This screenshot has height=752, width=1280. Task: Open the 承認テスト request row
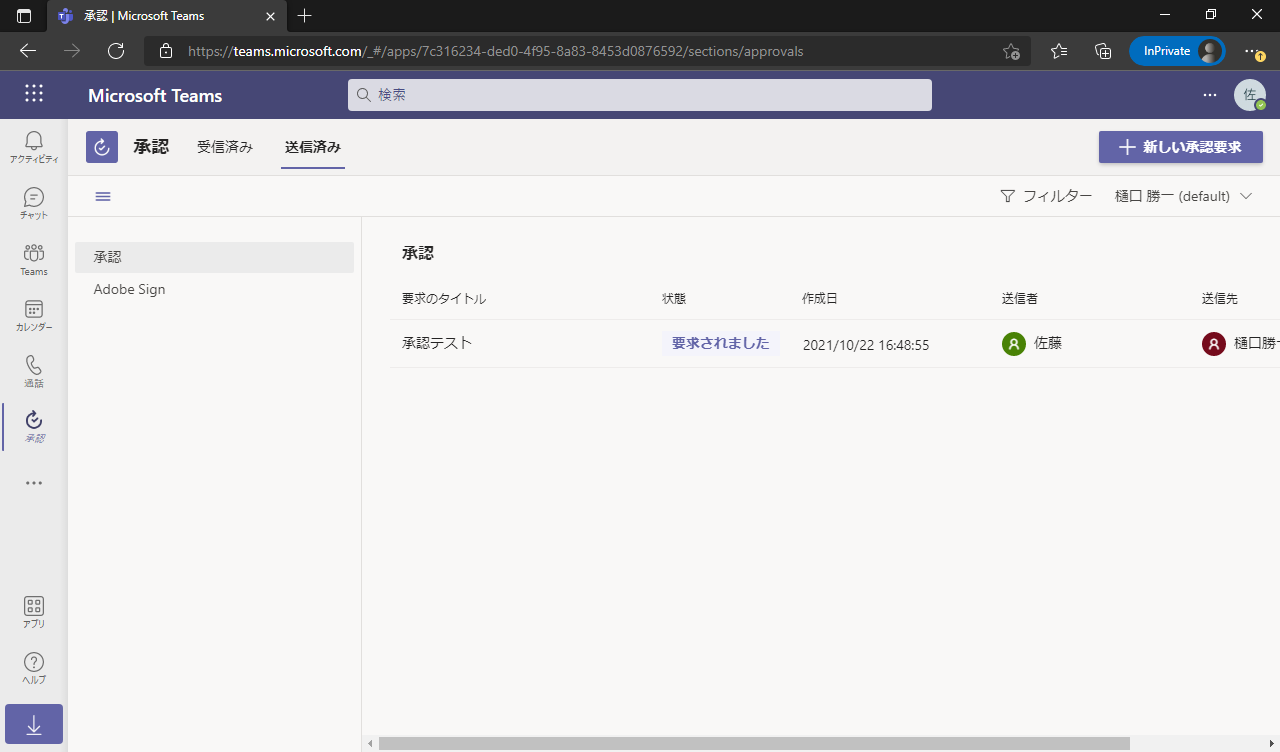[835, 344]
